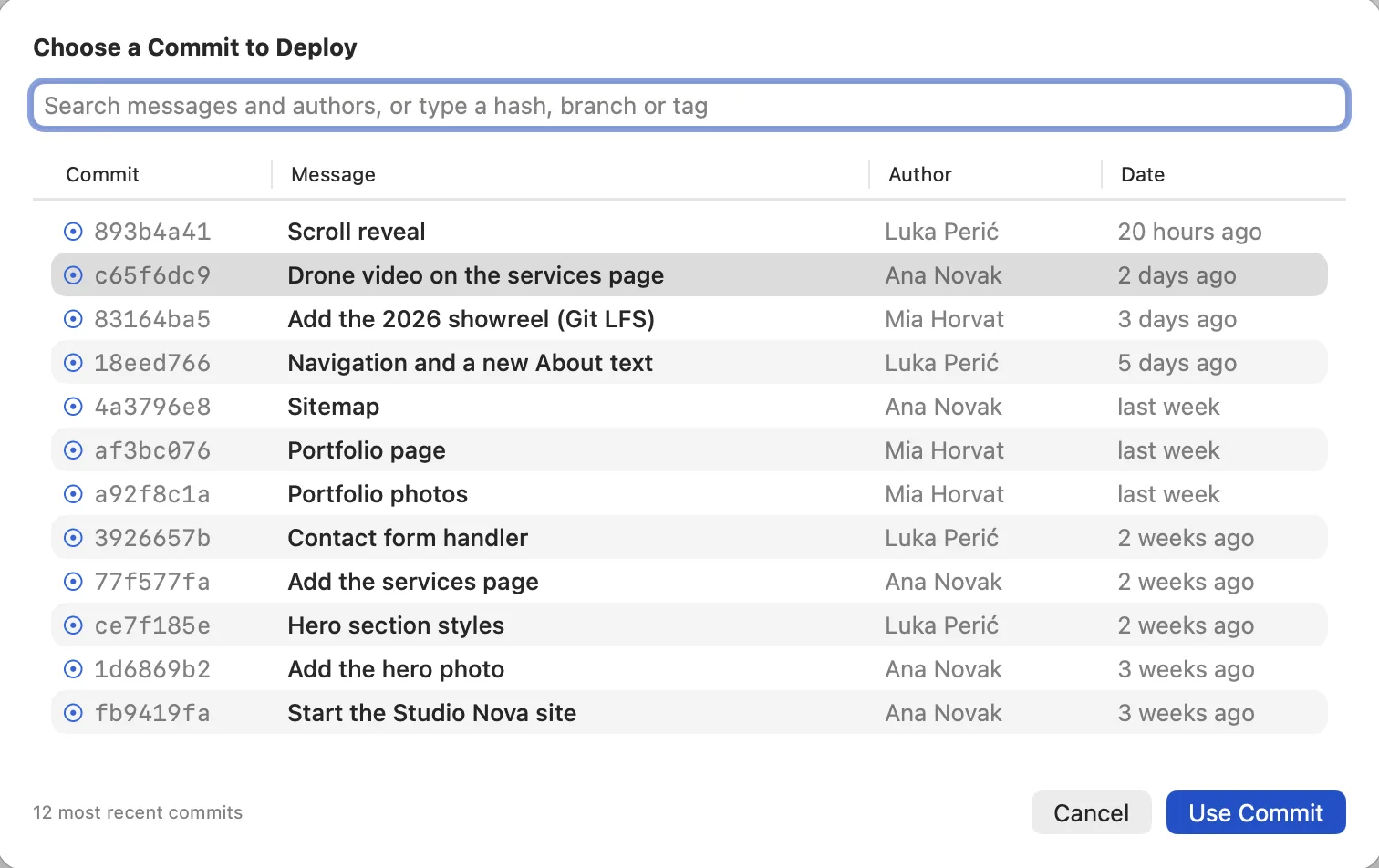This screenshot has width=1379, height=868.
Task: Click the commit icon beside hash 18eed766
Action: click(73, 363)
